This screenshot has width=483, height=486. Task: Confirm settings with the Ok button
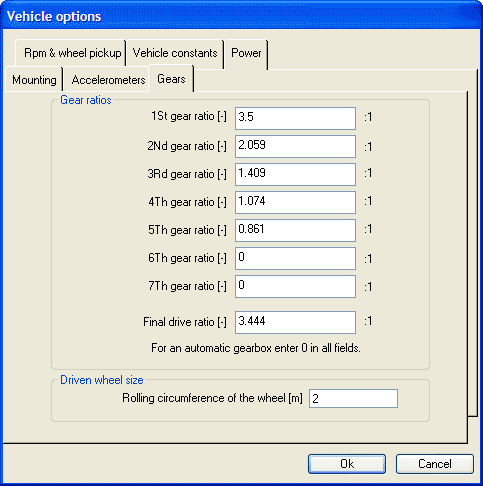347,464
